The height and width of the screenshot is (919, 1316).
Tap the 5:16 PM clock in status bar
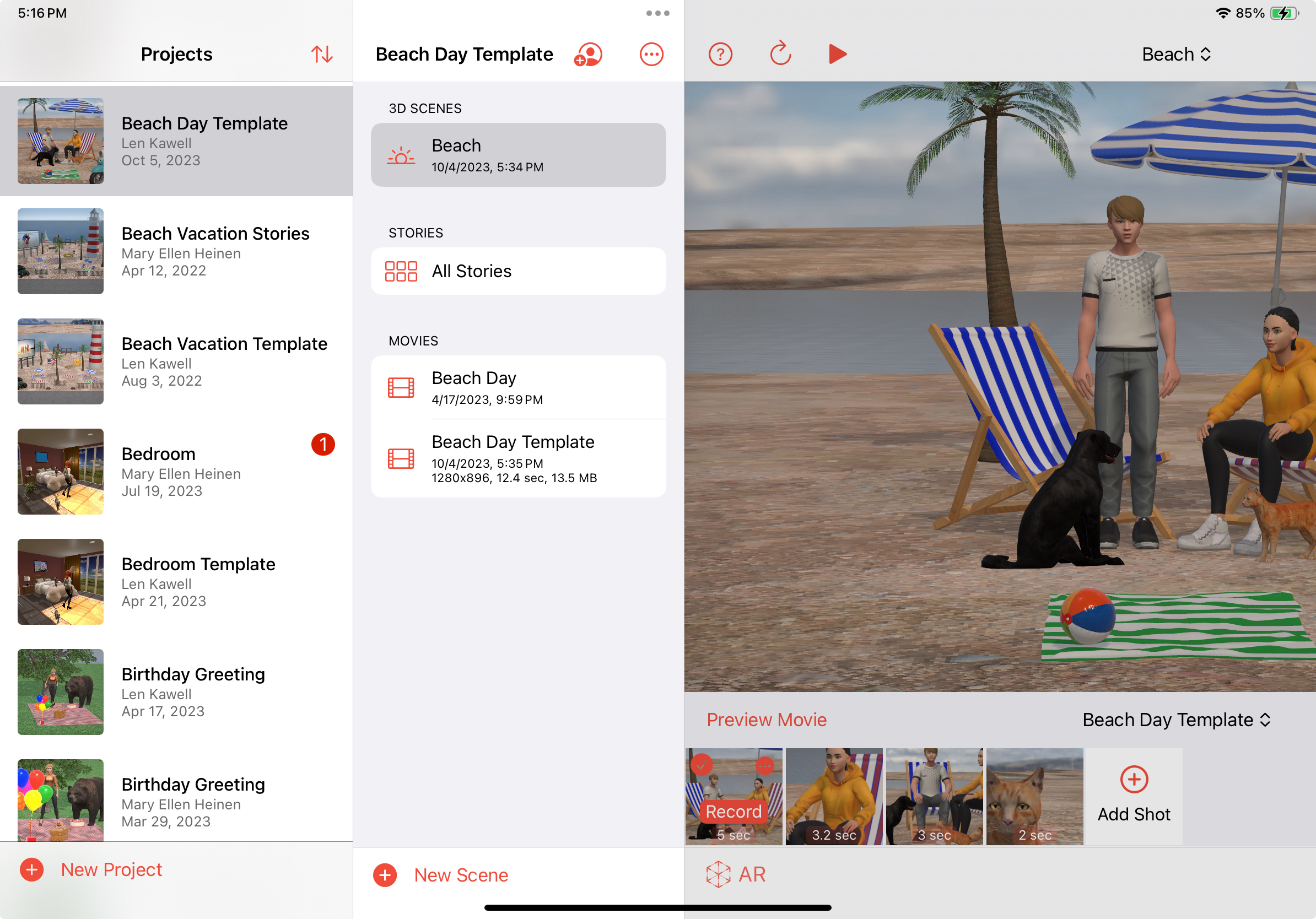click(42, 13)
